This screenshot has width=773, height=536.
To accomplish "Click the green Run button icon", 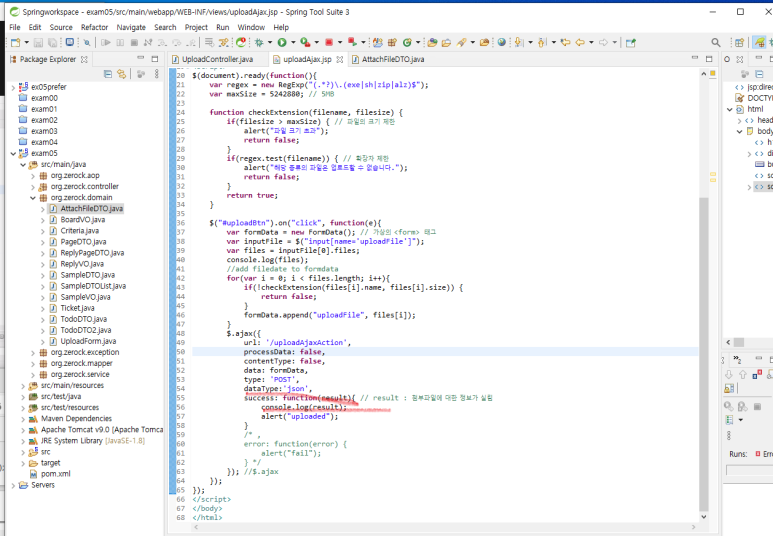I will click(x=282, y=42).
